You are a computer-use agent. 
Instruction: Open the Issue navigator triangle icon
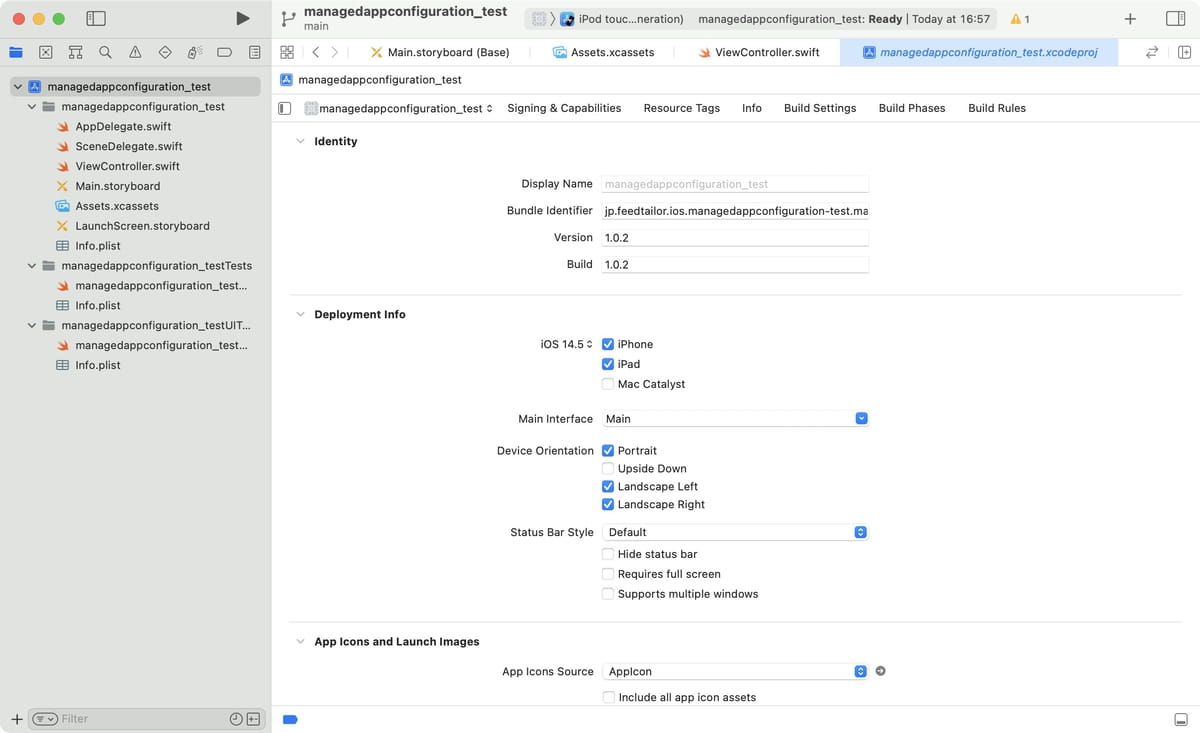(x=135, y=52)
